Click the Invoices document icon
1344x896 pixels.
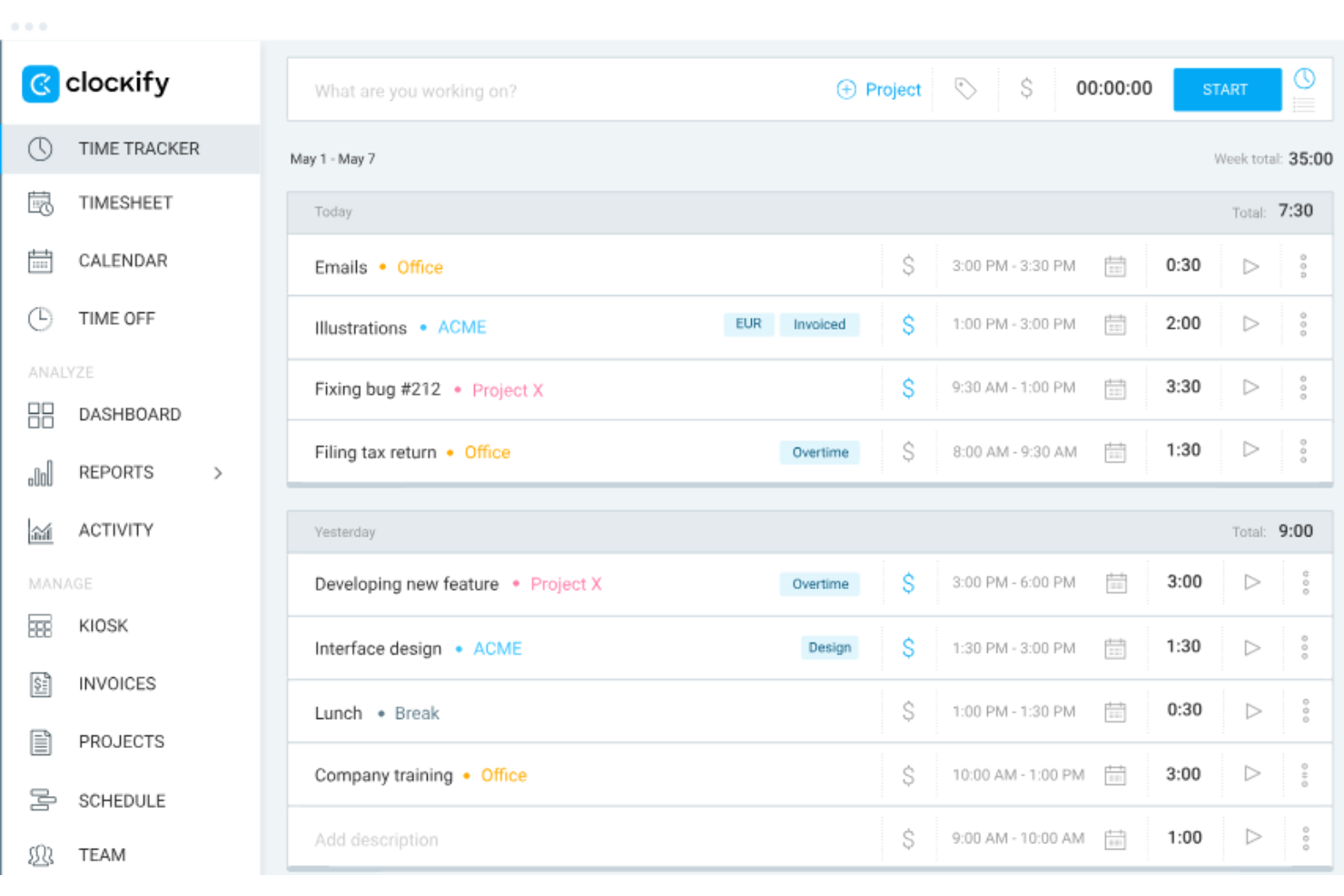click(x=41, y=684)
